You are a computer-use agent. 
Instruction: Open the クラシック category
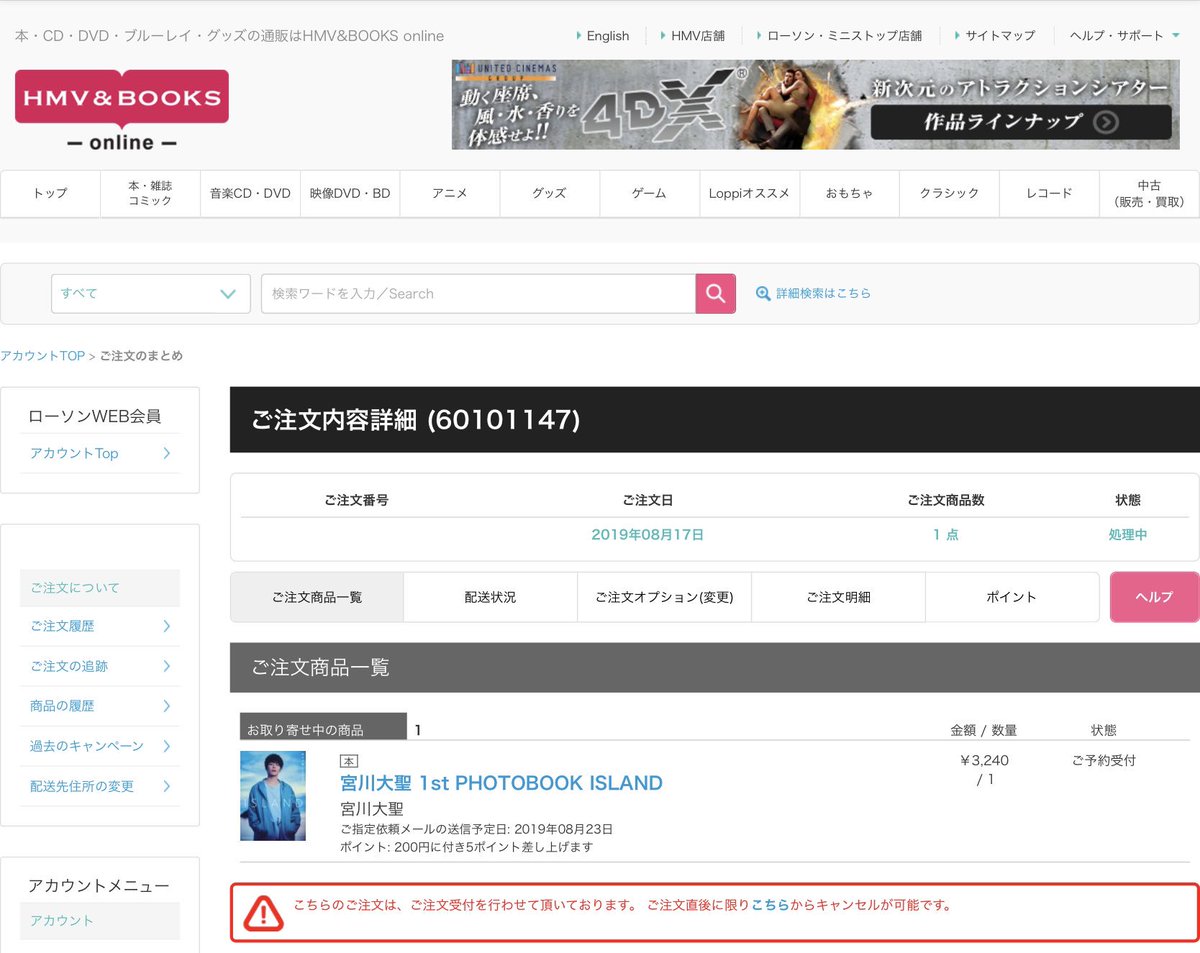(x=949, y=193)
